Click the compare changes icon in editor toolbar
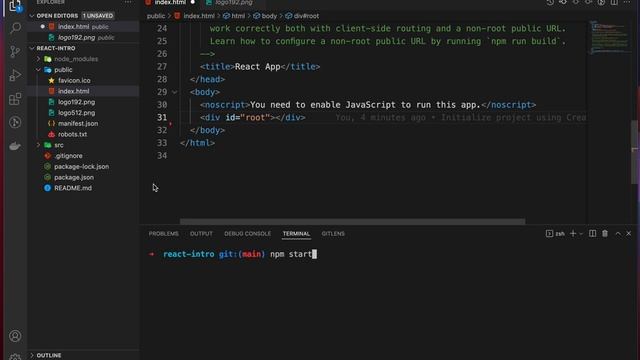This screenshot has width=640, height=360. tap(563, 2)
